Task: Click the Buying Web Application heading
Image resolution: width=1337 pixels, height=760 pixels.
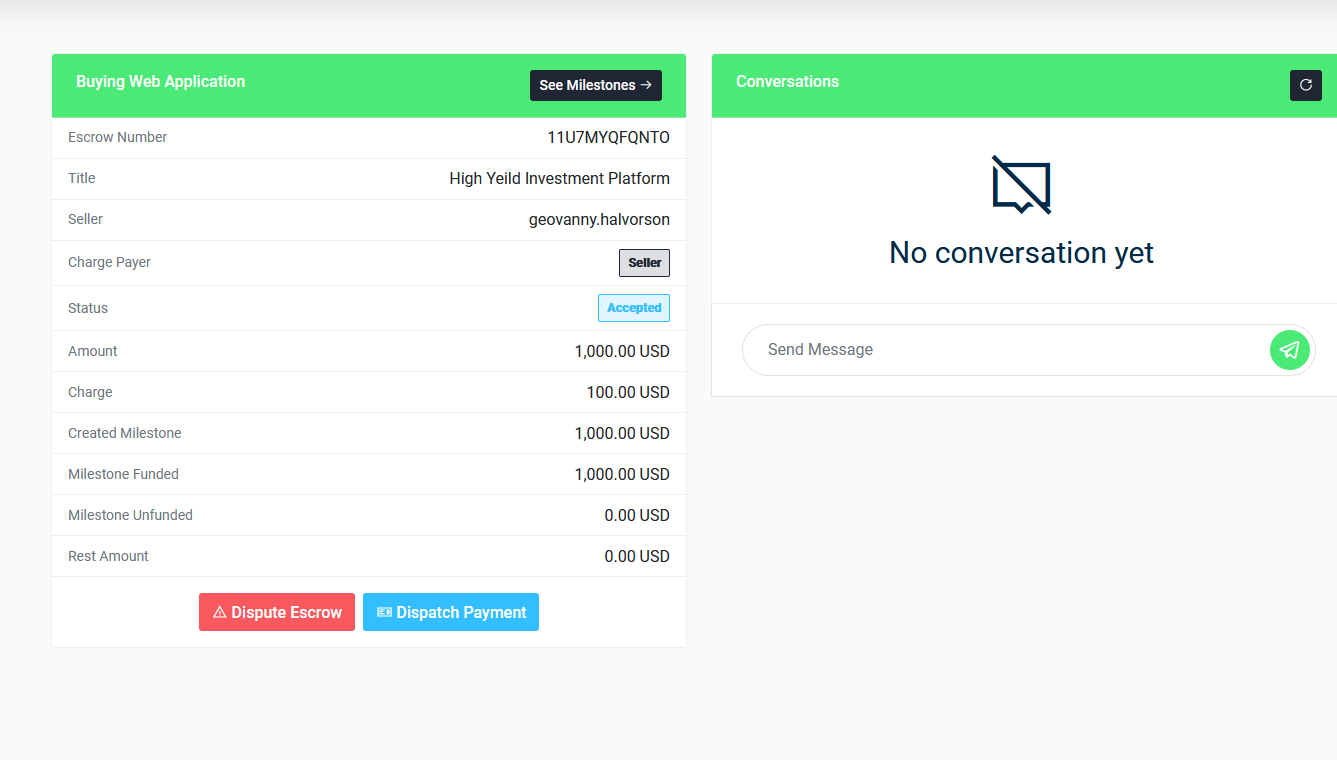Action: coord(160,82)
